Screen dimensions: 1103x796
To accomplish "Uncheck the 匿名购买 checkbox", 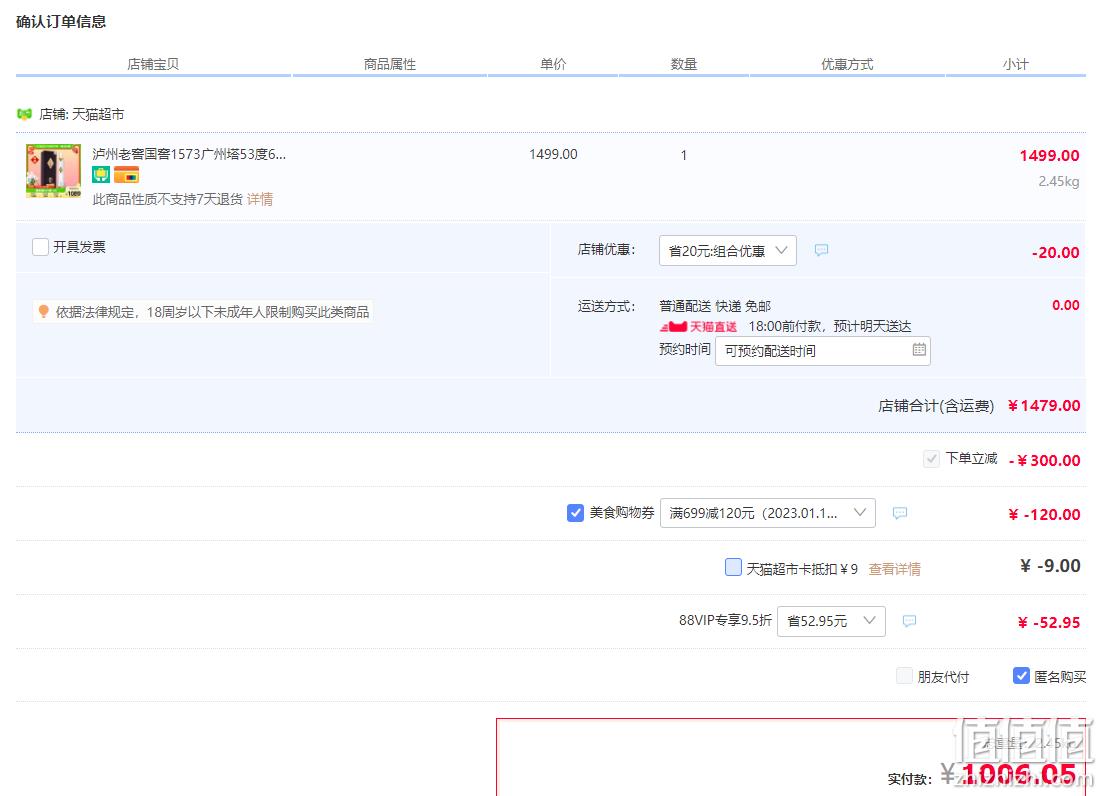I will [1021, 676].
